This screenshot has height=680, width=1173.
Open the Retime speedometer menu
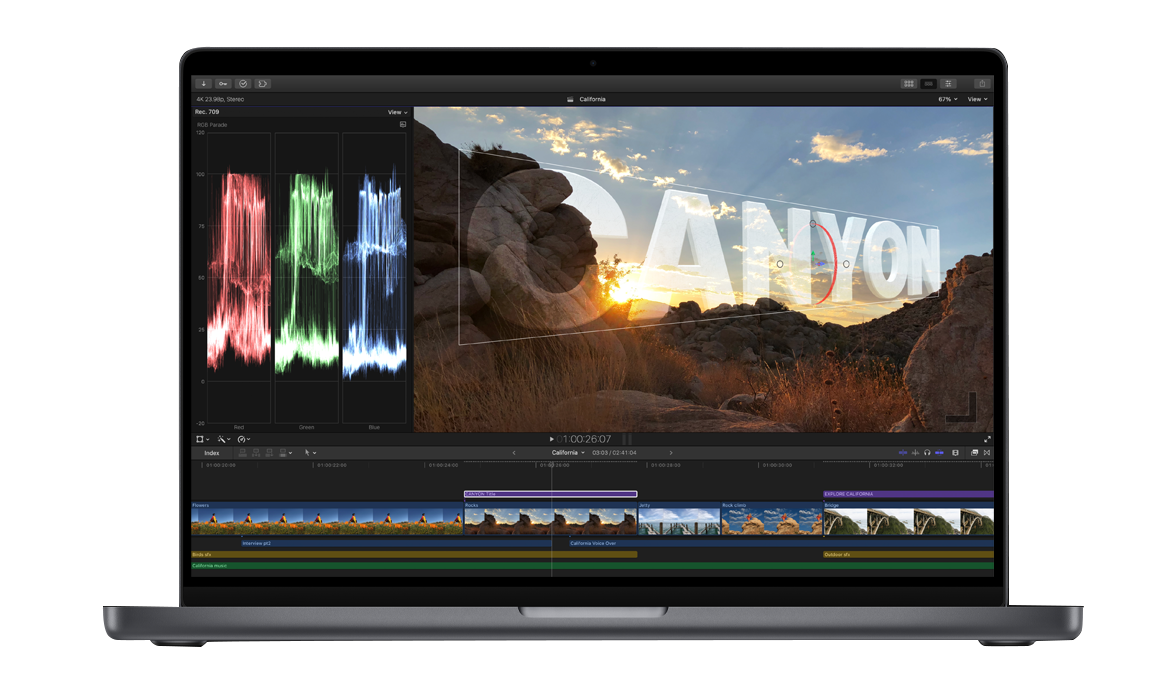tap(244, 439)
